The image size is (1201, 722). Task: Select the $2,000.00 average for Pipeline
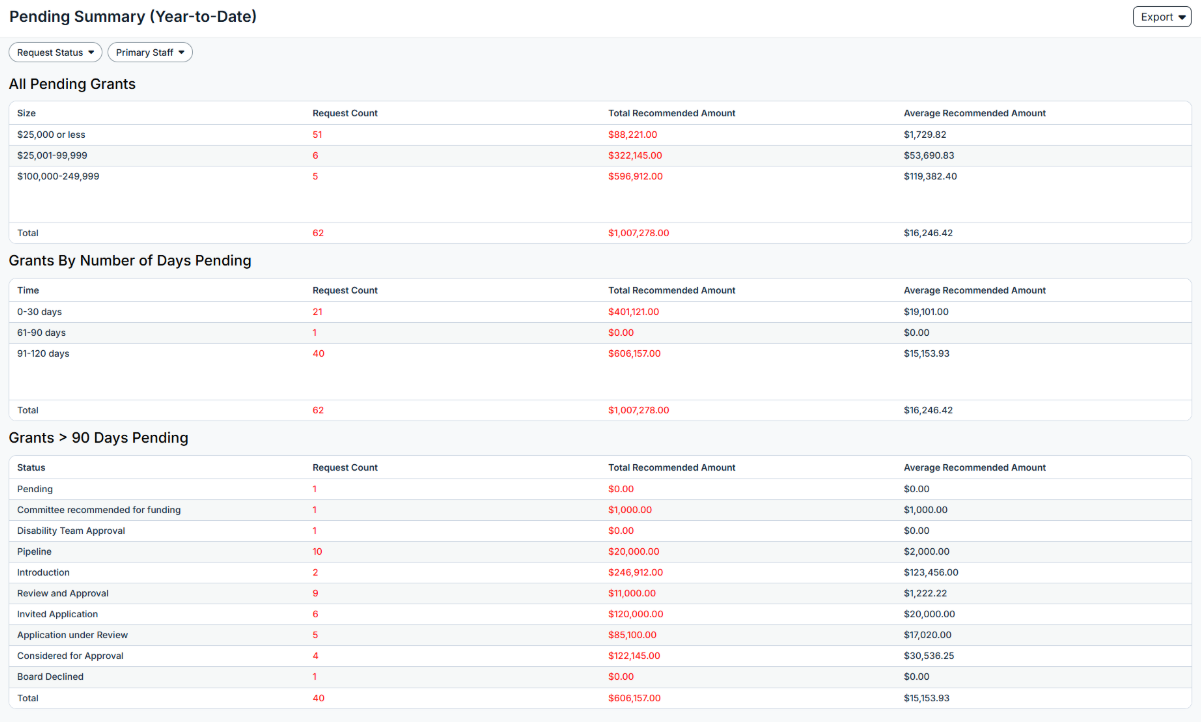click(x=927, y=552)
